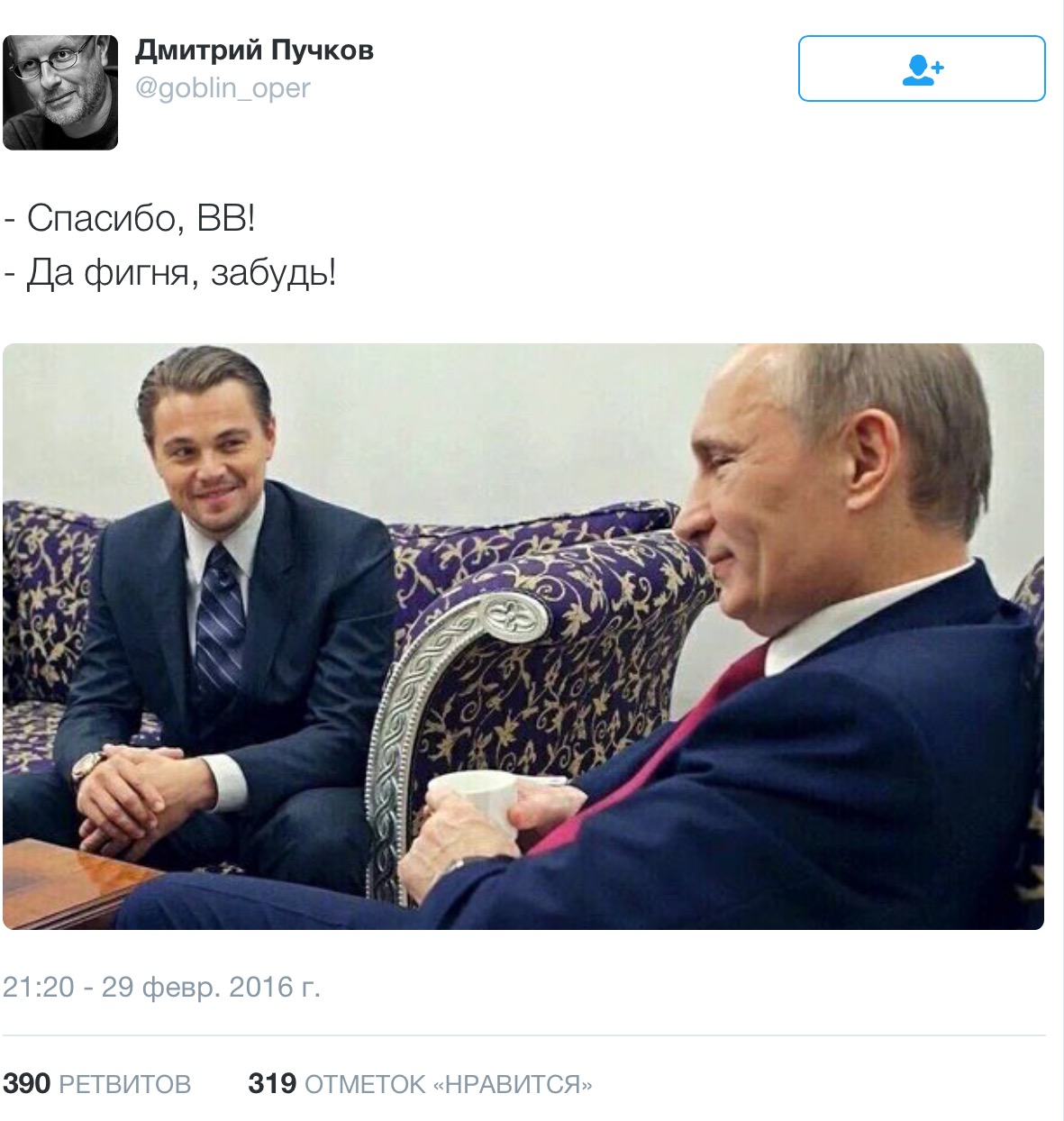Click the ОТМЕТОК «НРАВИТСЯ» label
Viewport: 1064px width, 1121px height.
tap(449, 1084)
